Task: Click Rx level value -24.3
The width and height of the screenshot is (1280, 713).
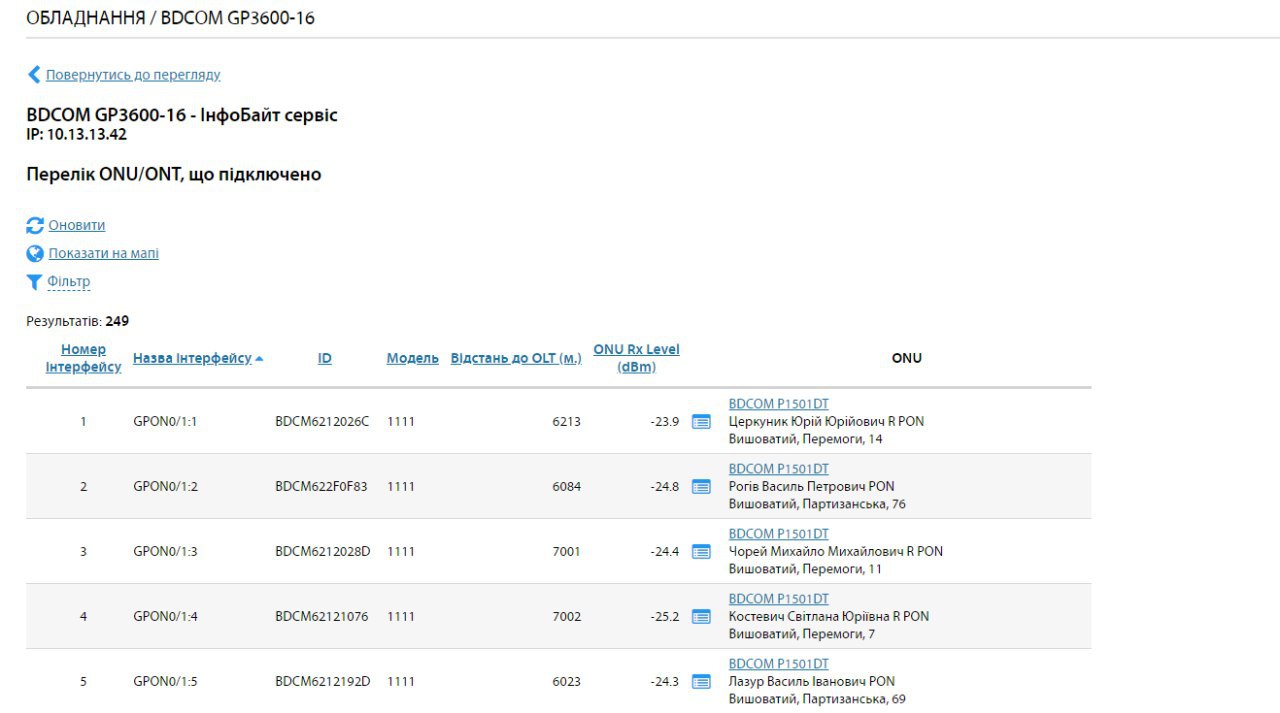Action: (664, 682)
